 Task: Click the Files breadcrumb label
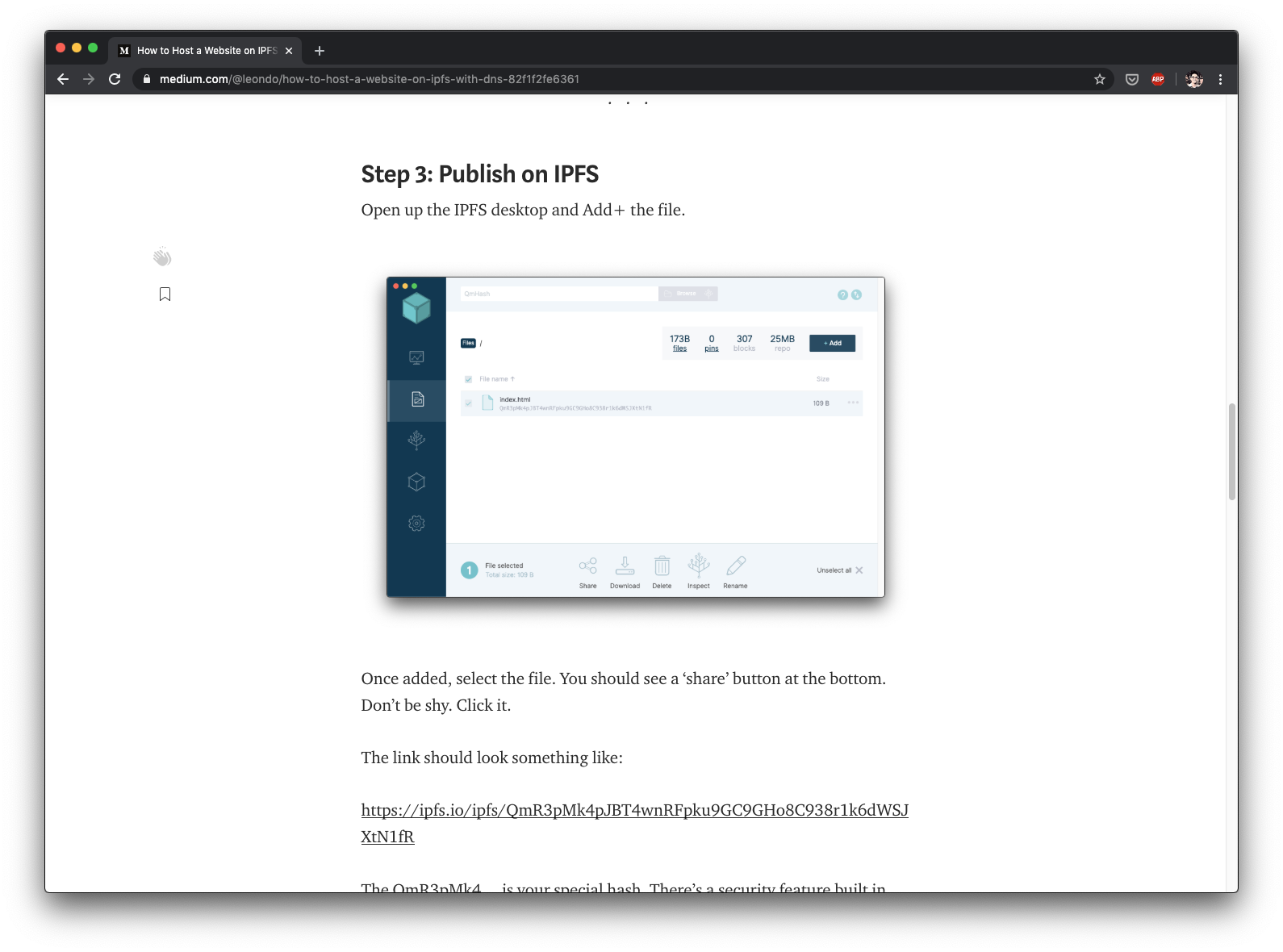click(468, 343)
